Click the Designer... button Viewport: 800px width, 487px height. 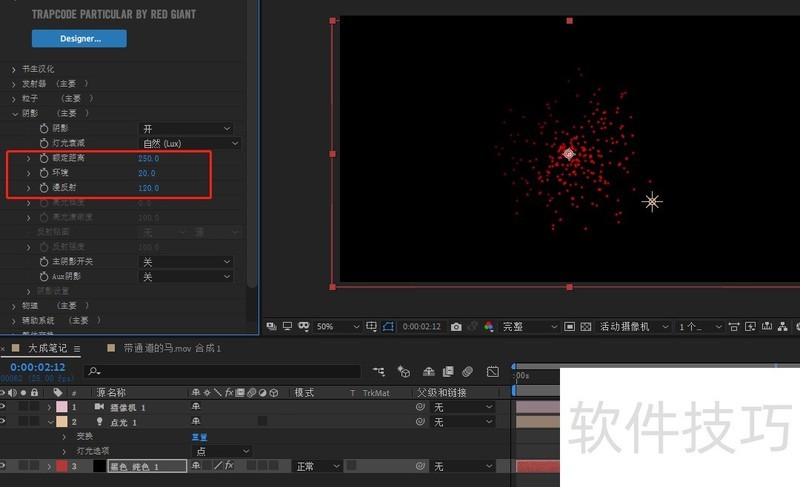79,39
